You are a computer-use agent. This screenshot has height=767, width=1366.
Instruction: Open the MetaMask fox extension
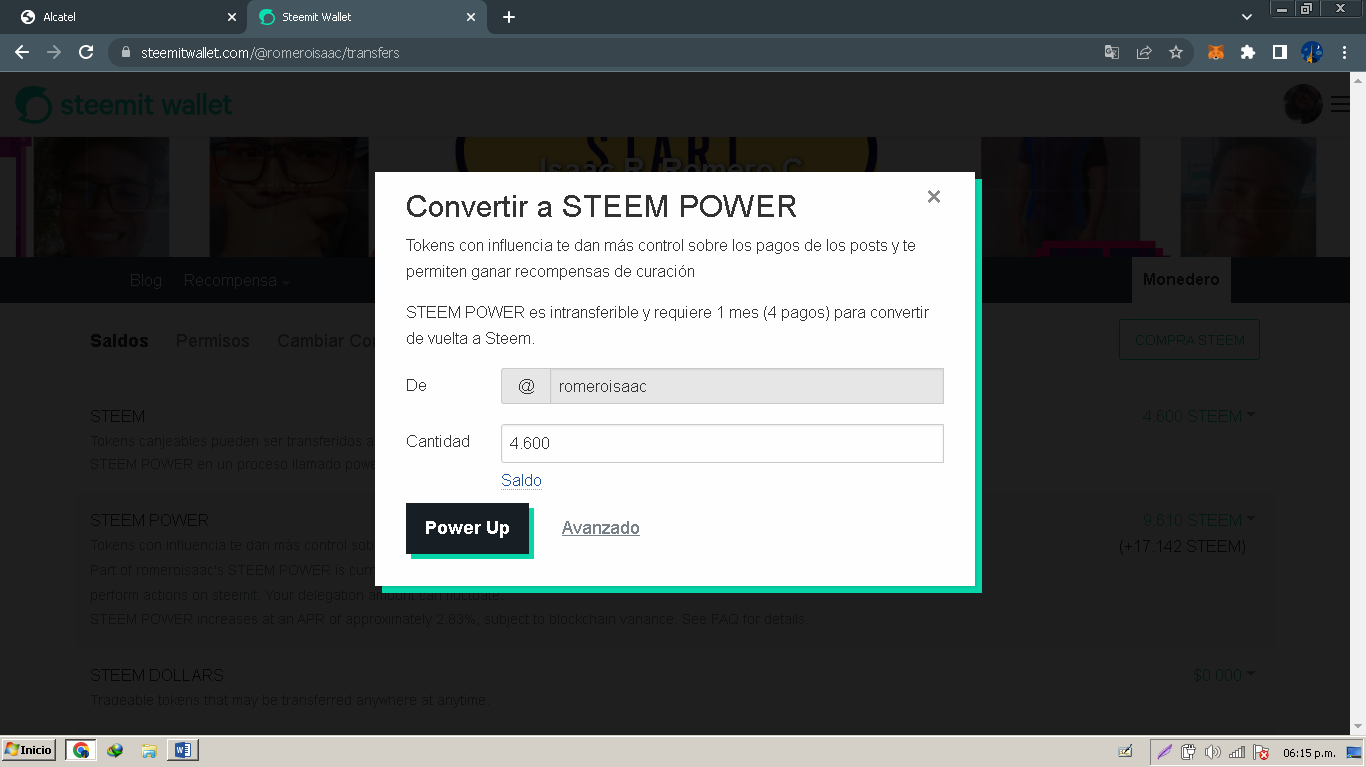1216,53
